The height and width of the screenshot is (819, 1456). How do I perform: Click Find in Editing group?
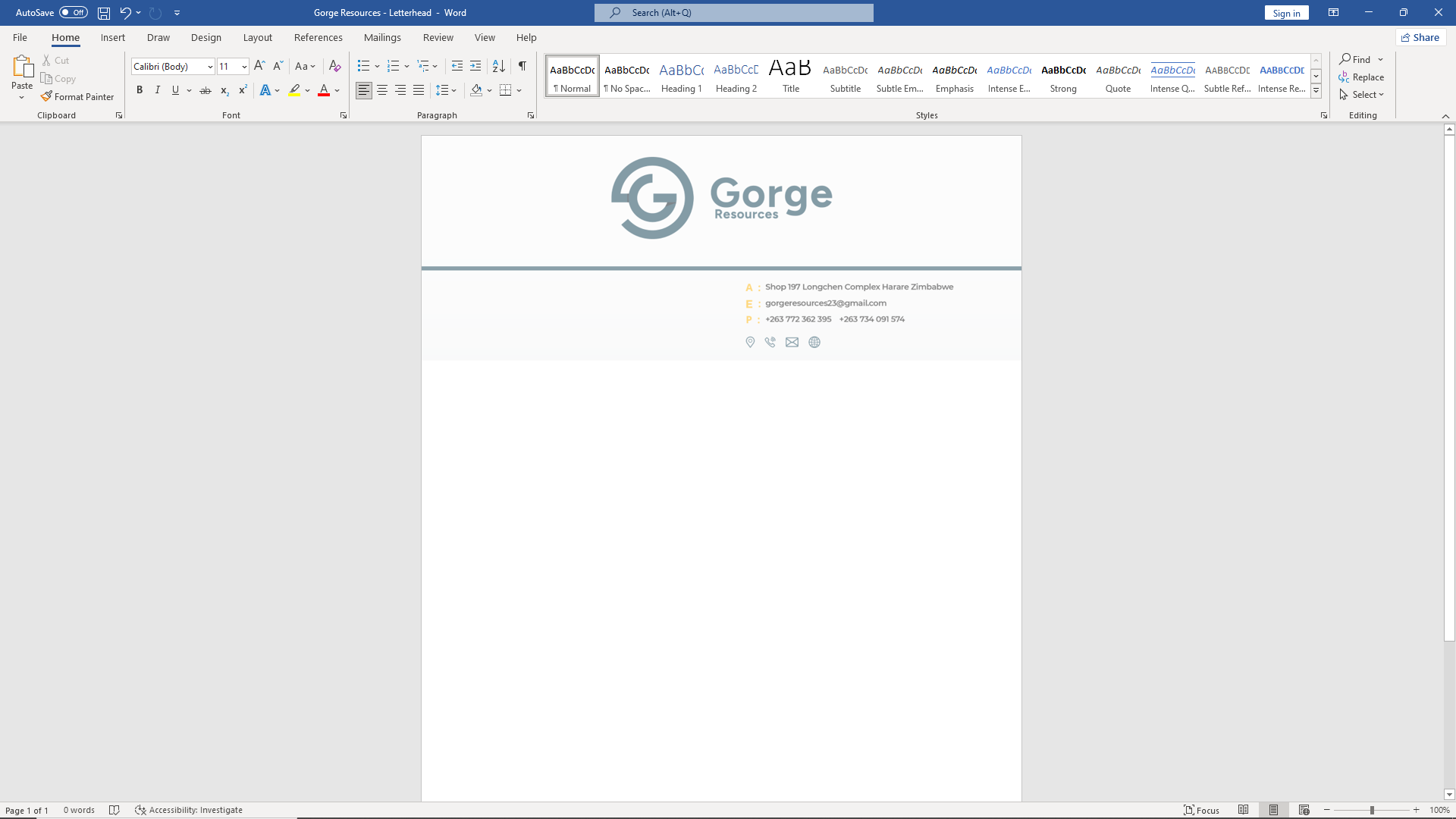[x=1355, y=59]
